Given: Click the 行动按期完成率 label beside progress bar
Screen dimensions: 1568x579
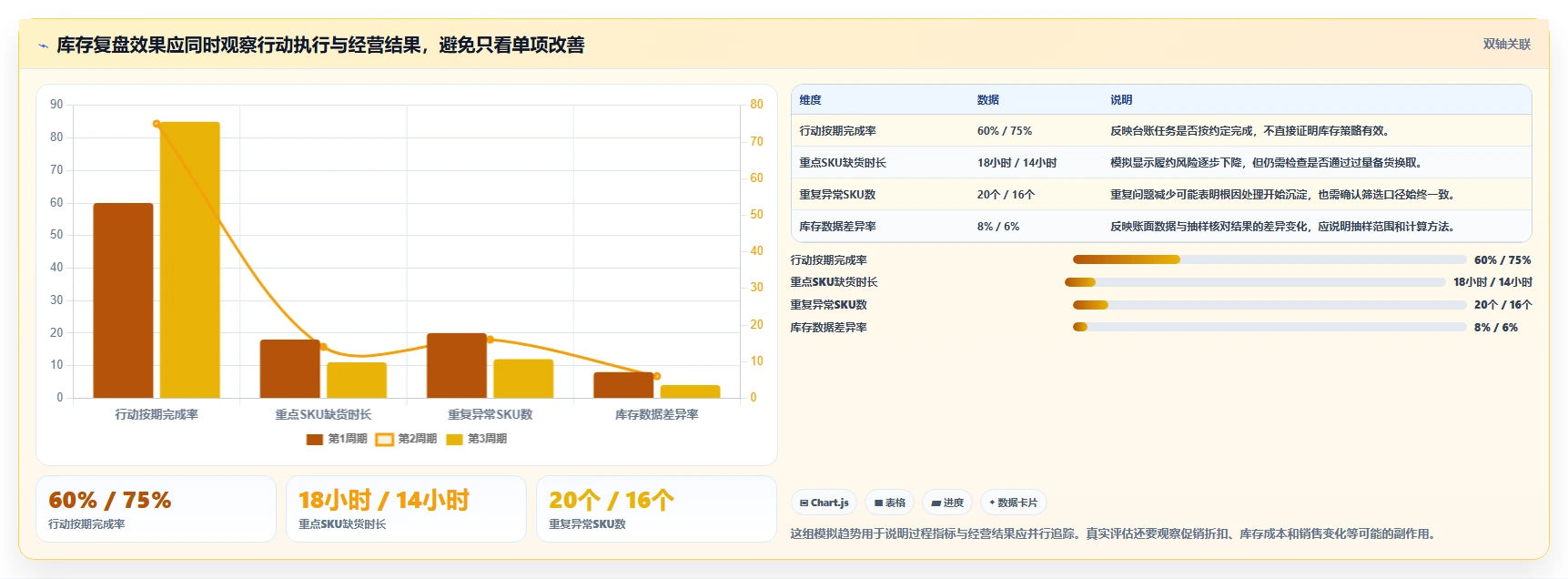Looking at the screenshot, I should (x=828, y=260).
